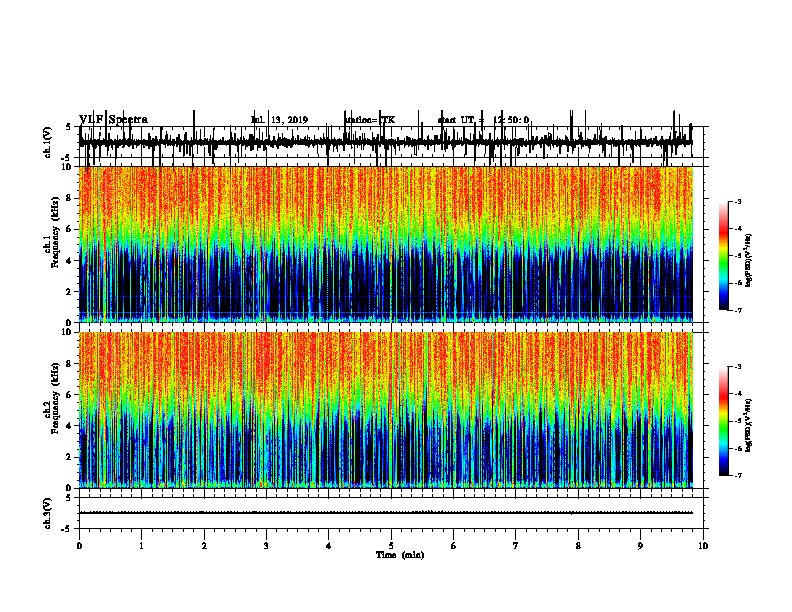Click the lower color scale bar for ch.2
Screen dimensions: 792x612
click(x=723, y=421)
